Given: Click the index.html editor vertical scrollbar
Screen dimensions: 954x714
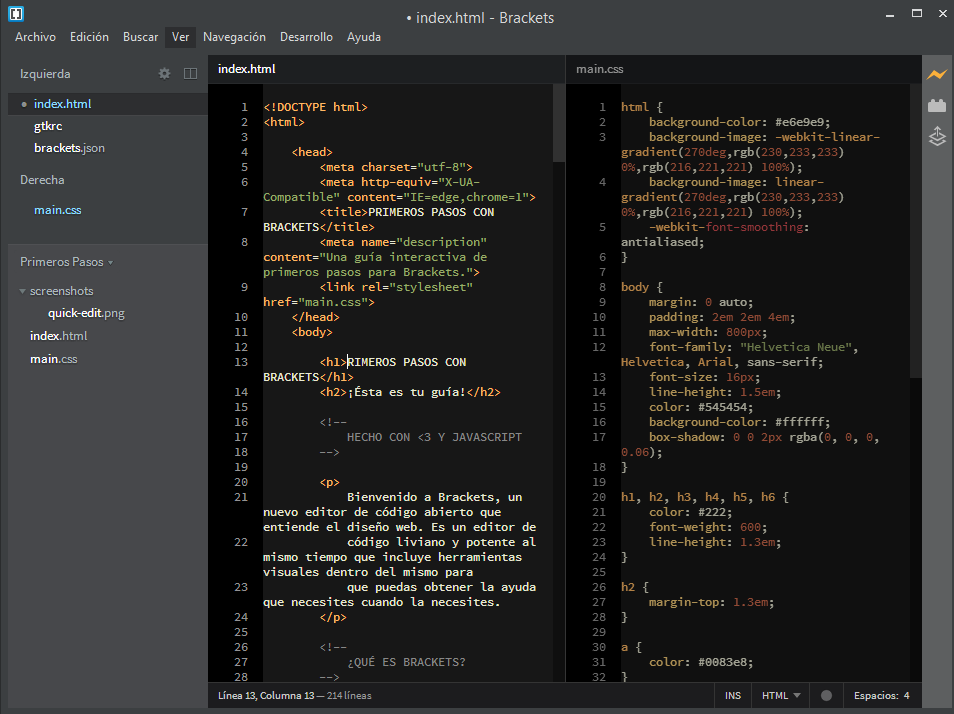Looking at the screenshot, I should point(559,123).
